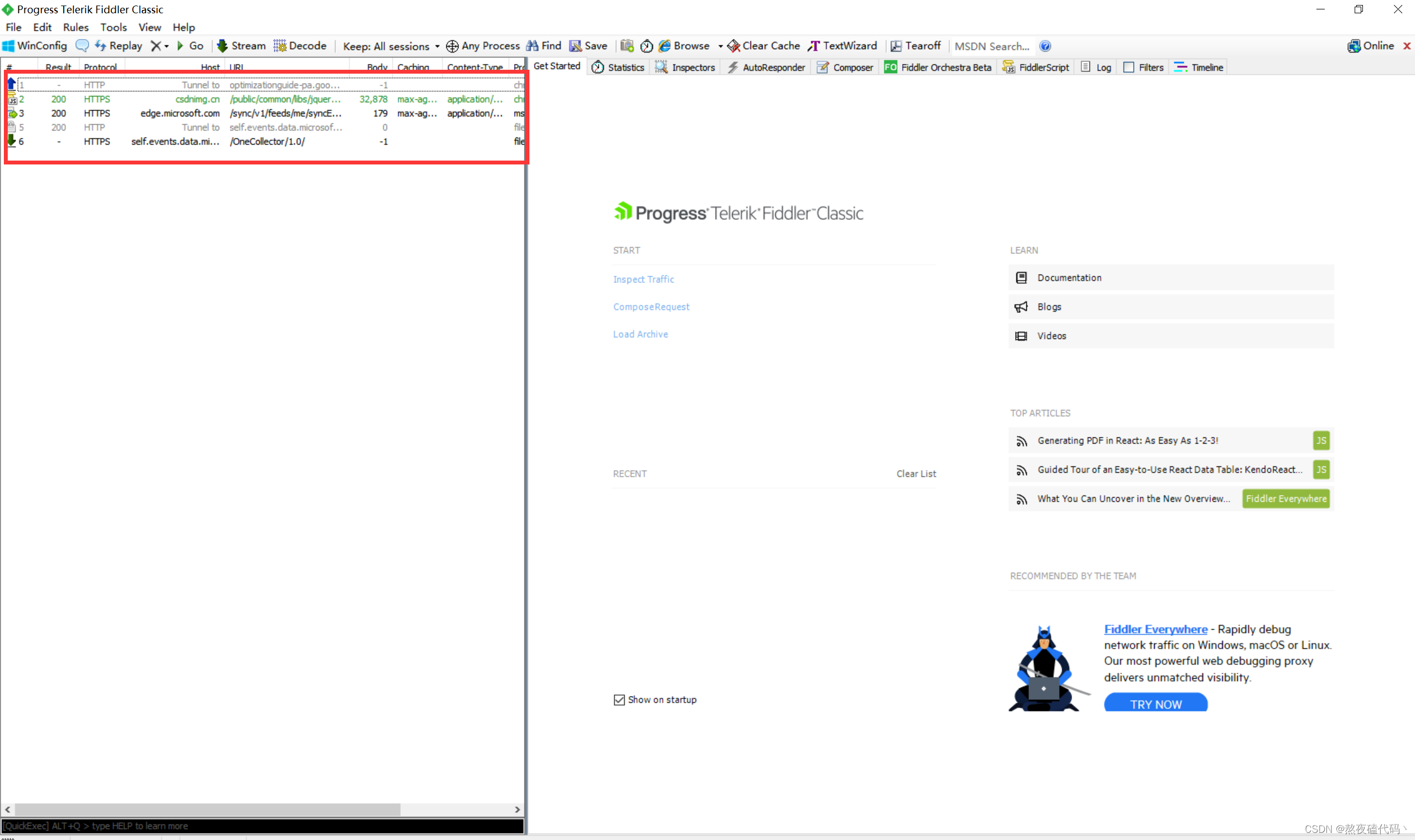Click the TRY NOW button
Viewport: 1415px width, 840px height.
[x=1156, y=703]
